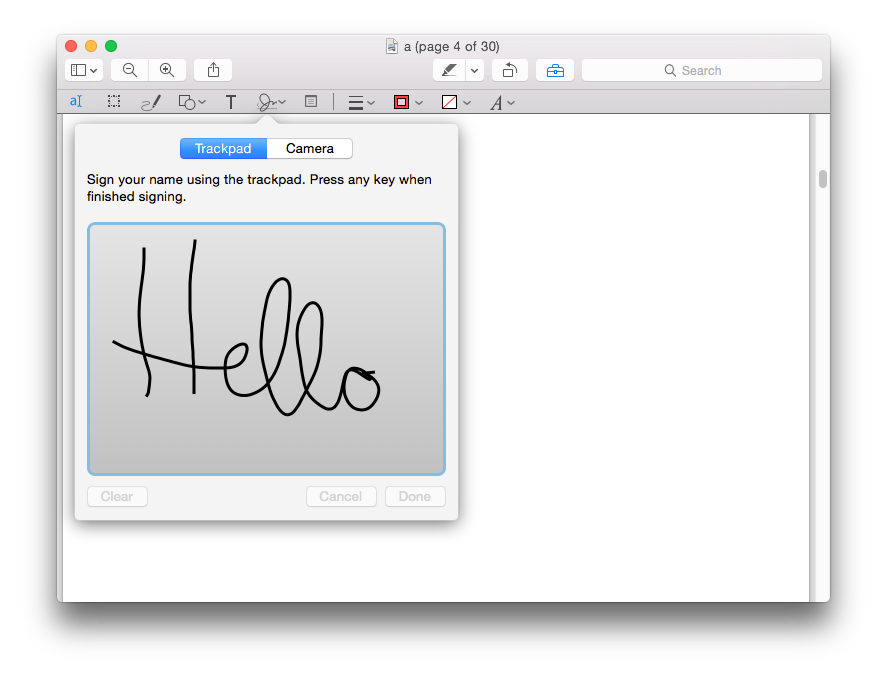
Task: Zoom in with the plus magnifier
Action: coord(167,70)
